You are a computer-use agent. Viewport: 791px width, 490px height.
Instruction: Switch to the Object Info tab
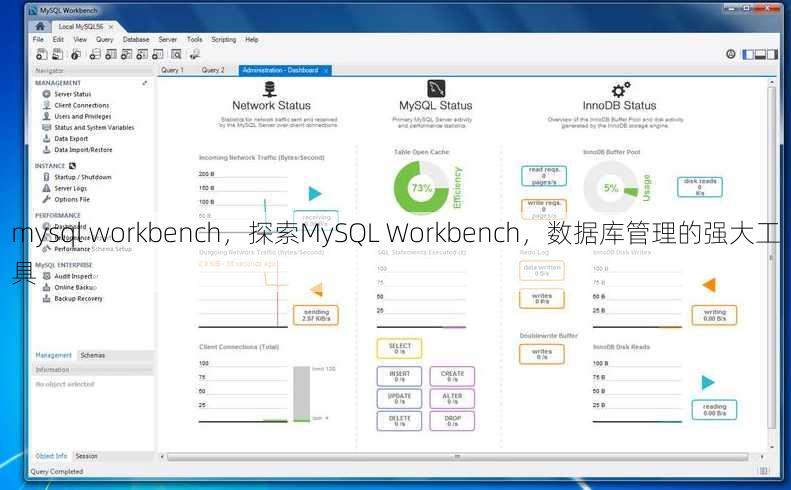point(51,456)
